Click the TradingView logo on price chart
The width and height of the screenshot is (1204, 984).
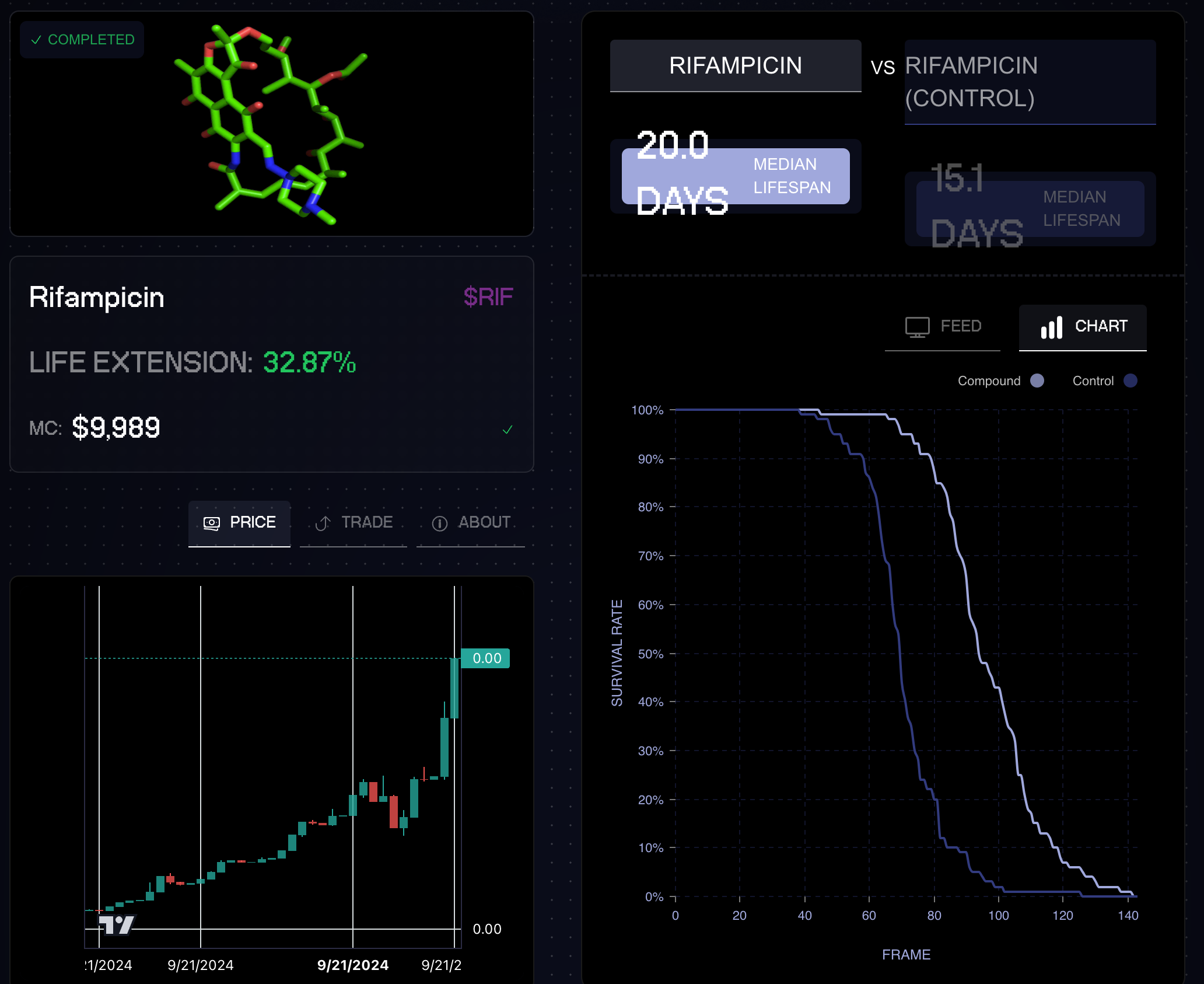pos(117,924)
